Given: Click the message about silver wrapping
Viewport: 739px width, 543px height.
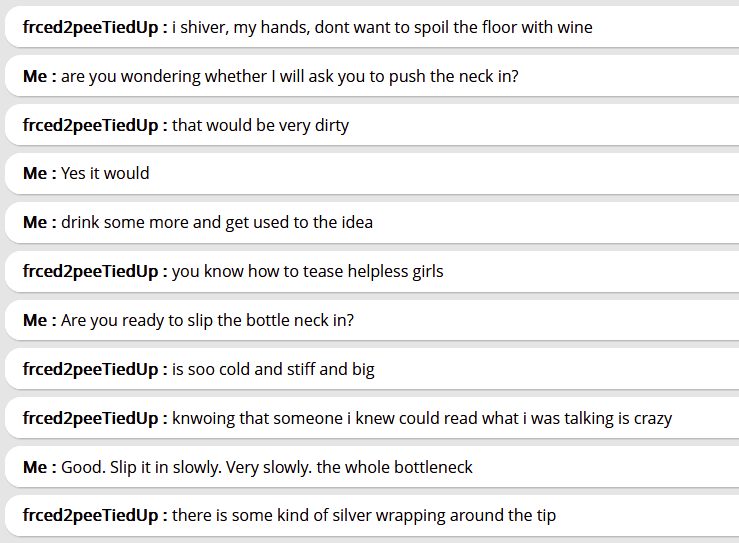Looking at the screenshot, I should click(x=364, y=516).
